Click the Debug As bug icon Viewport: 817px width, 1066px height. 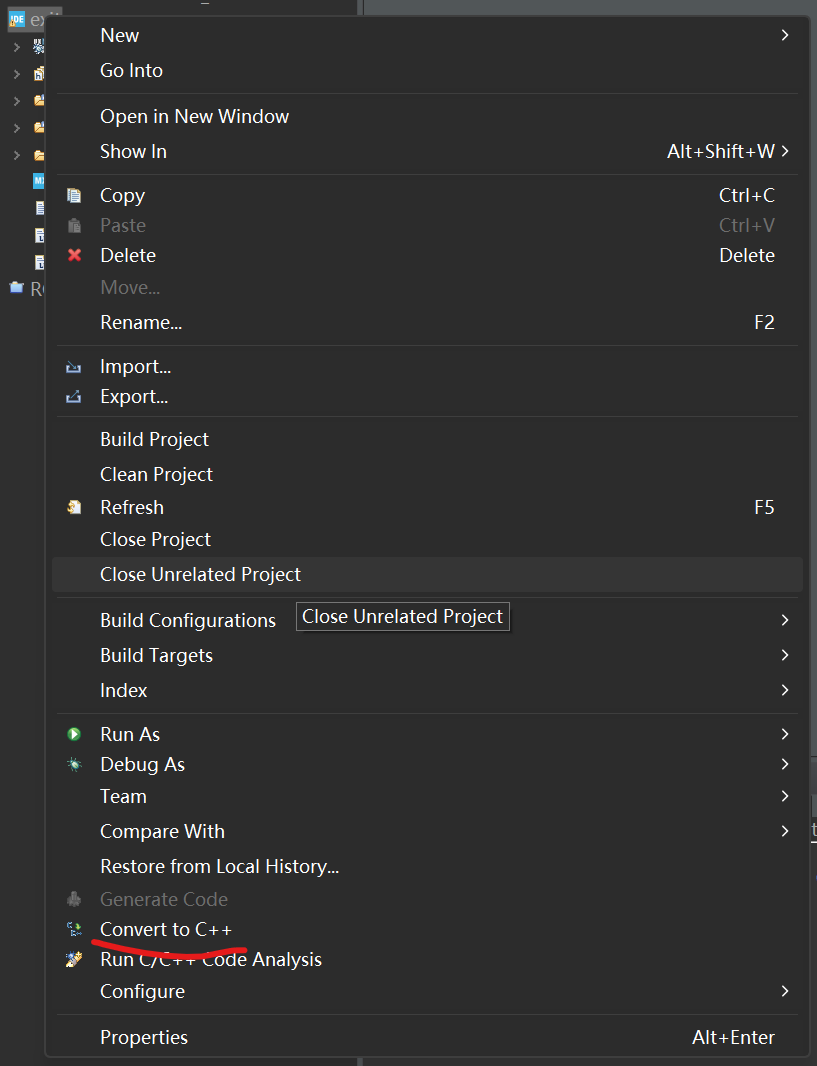(74, 765)
